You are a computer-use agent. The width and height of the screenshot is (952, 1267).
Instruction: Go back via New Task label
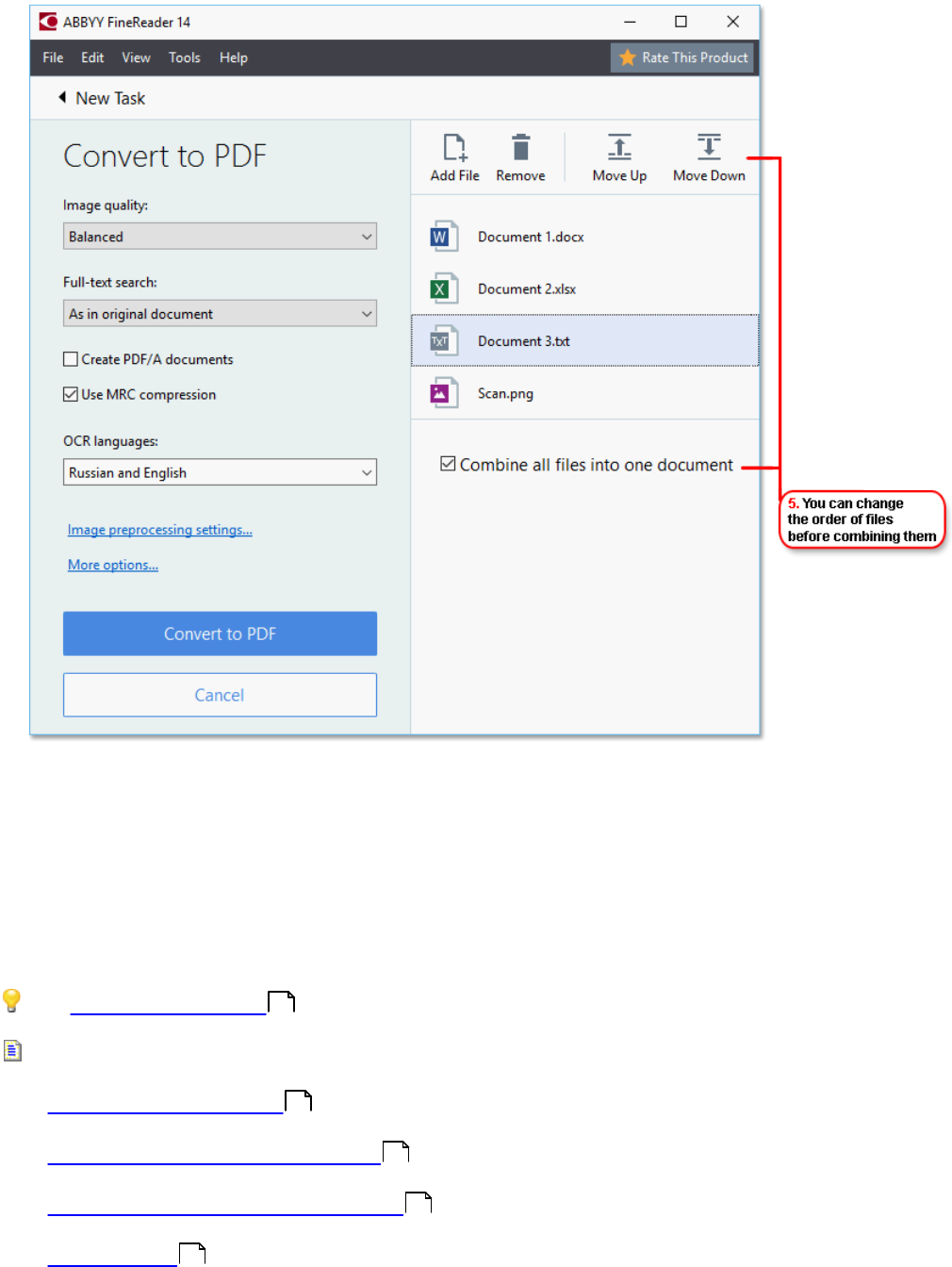click(110, 98)
